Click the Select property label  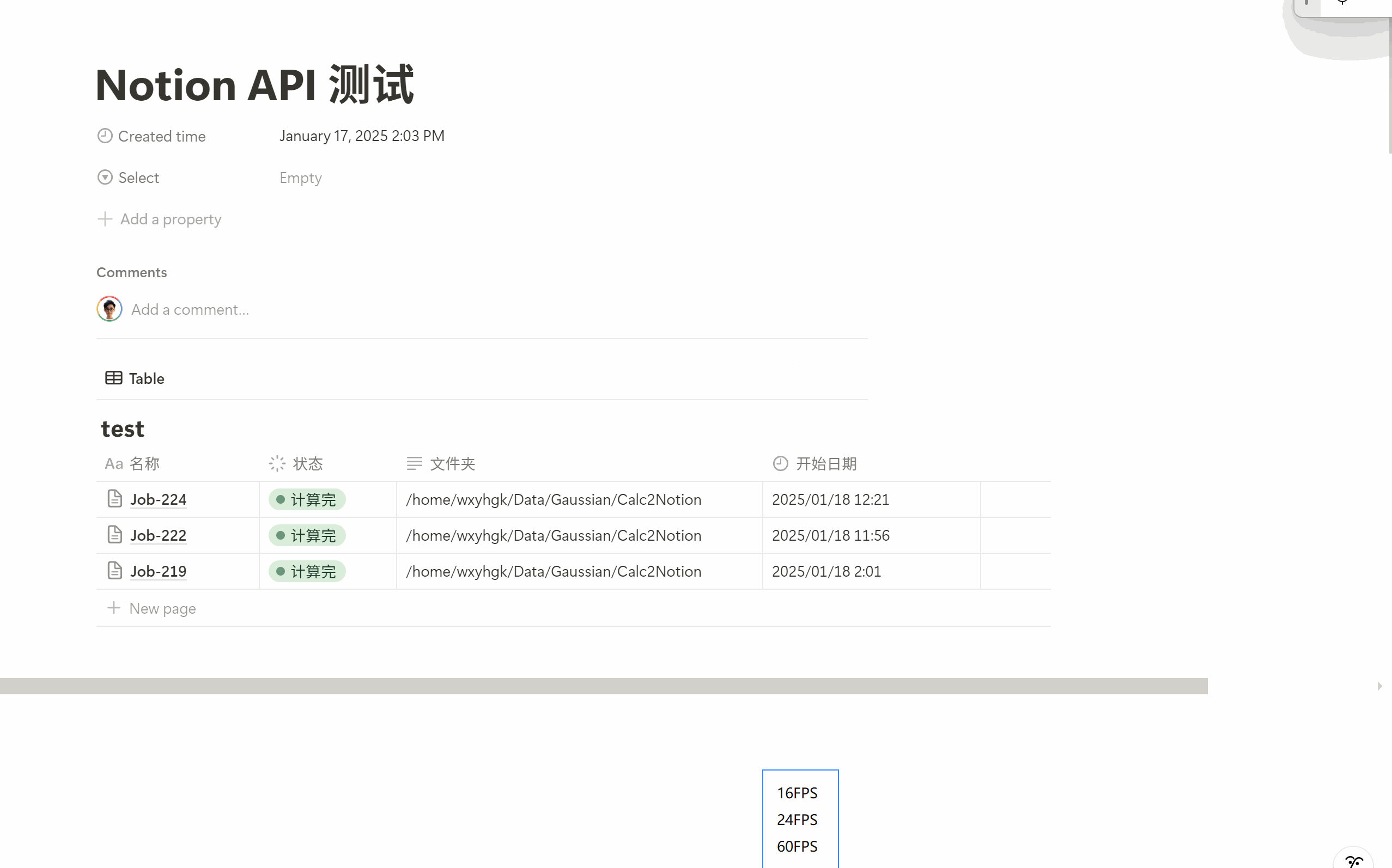(x=138, y=178)
